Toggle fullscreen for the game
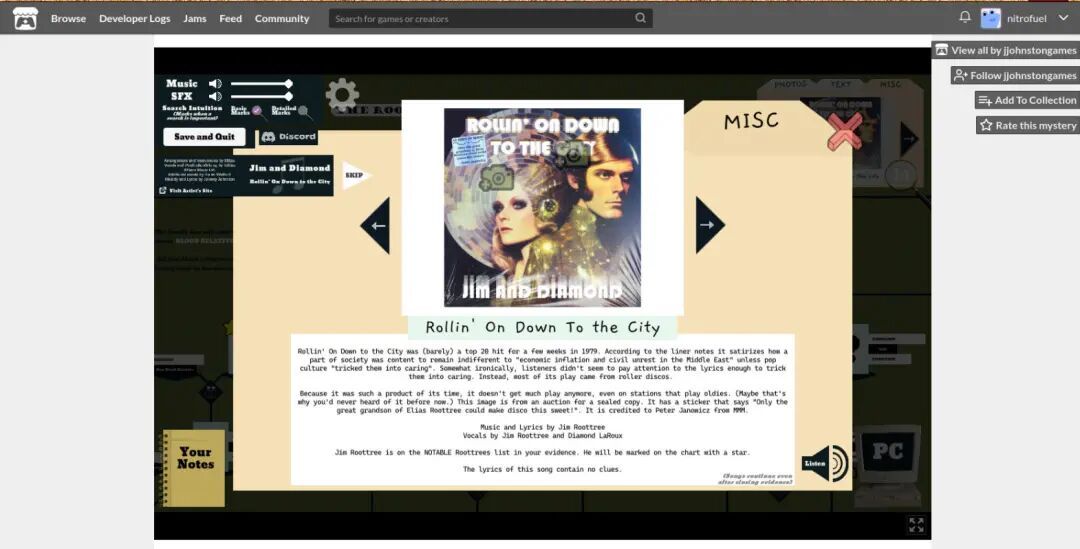1080x549 pixels. (916, 525)
